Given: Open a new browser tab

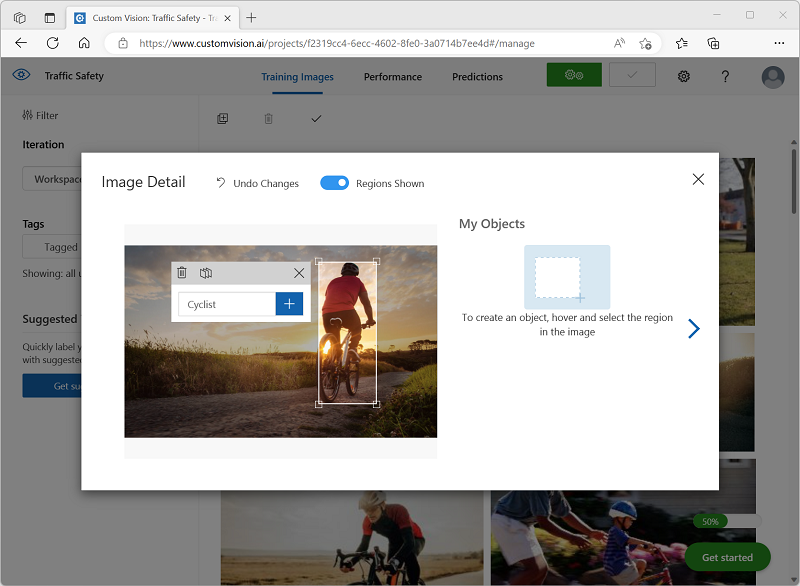Looking at the screenshot, I should pyautogui.click(x=251, y=18).
